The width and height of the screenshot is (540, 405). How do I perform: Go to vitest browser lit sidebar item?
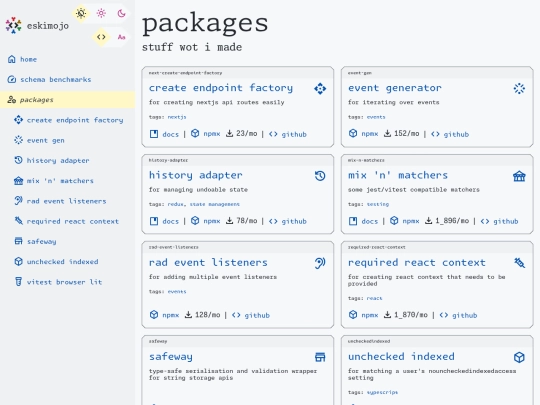coord(69,282)
